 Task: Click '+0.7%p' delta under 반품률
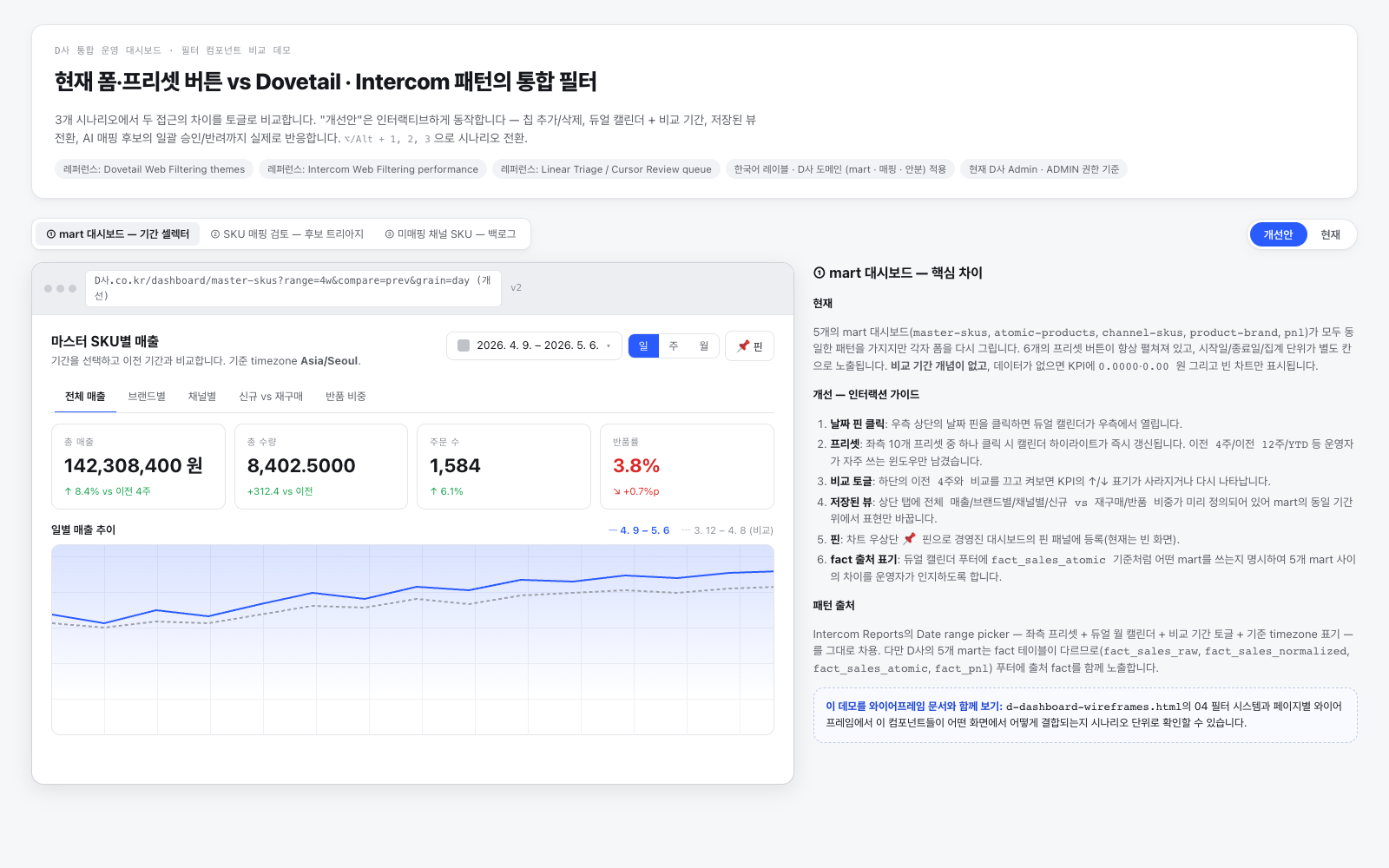point(636,491)
